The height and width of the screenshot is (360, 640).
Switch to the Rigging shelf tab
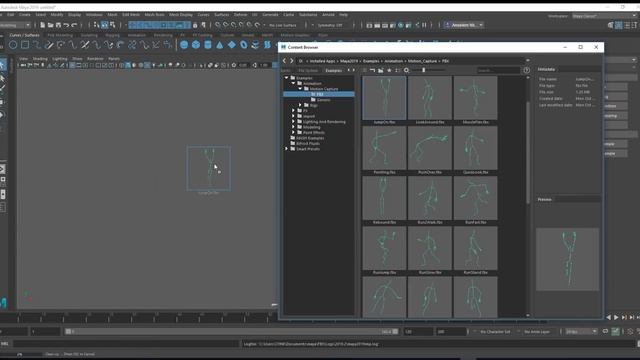[x=112, y=36]
